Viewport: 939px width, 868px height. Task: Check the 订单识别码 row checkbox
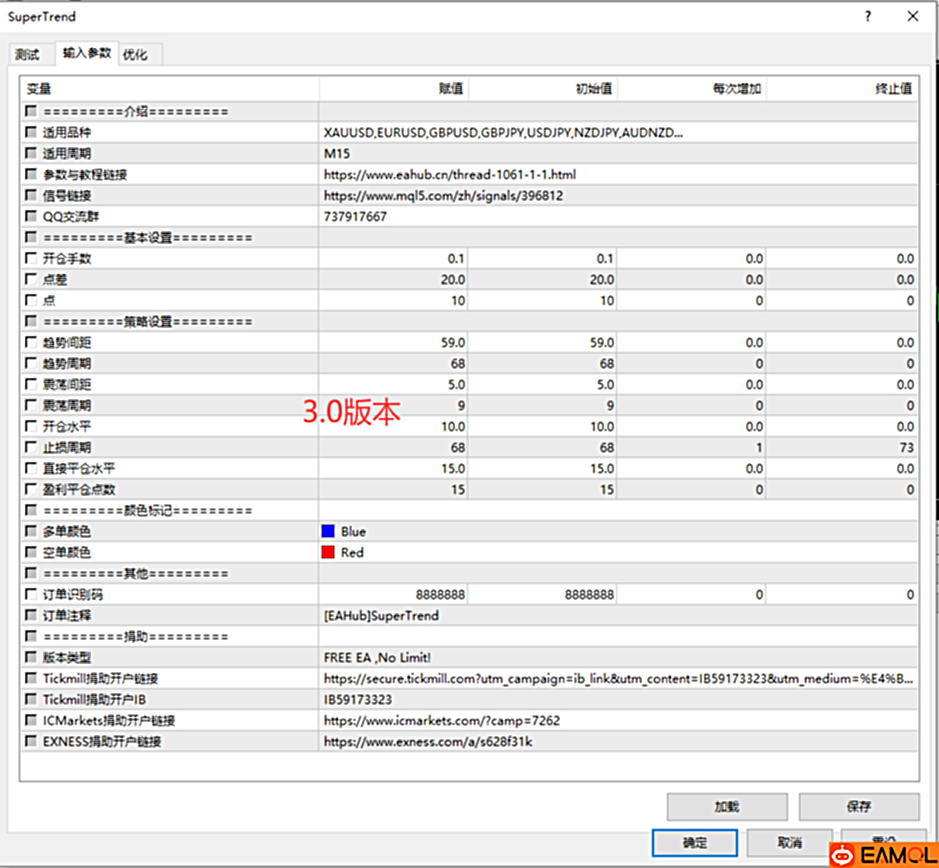pos(31,594)
